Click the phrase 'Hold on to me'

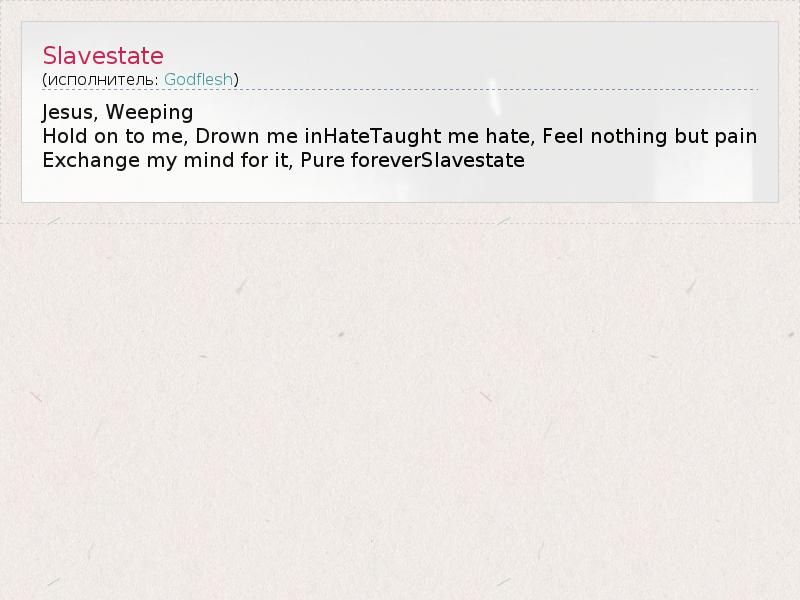coord(113,136)
